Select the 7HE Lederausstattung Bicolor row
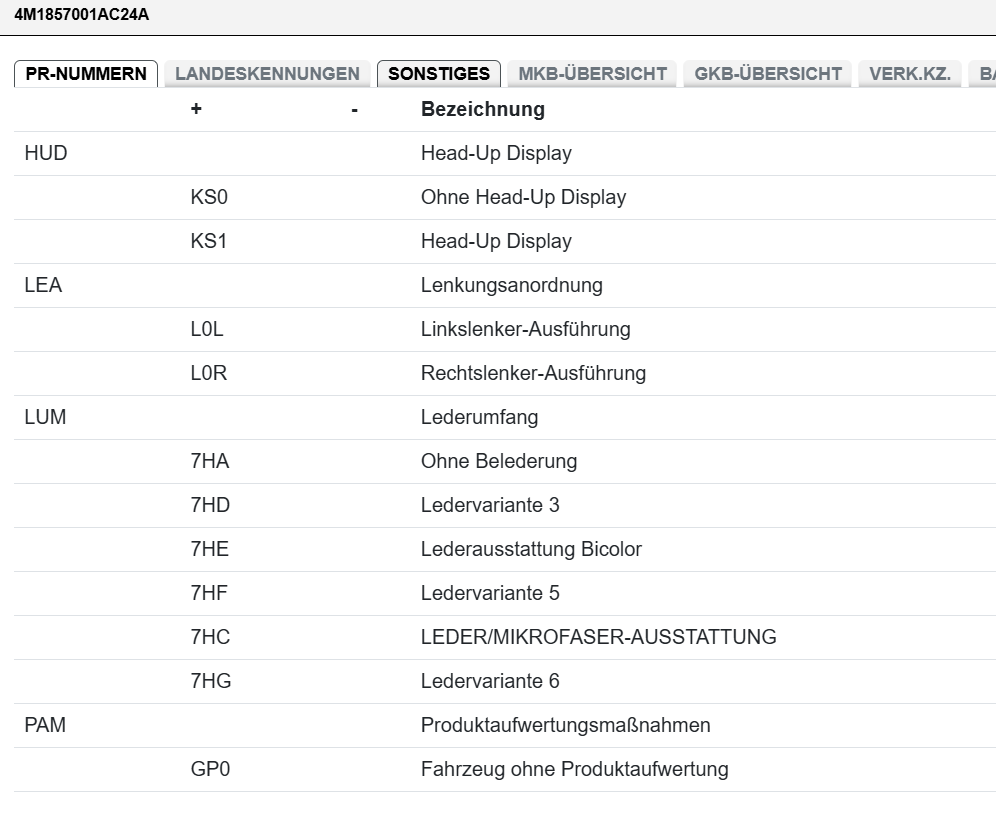Viewport: 996px width, 827px height. pos(531,549)
